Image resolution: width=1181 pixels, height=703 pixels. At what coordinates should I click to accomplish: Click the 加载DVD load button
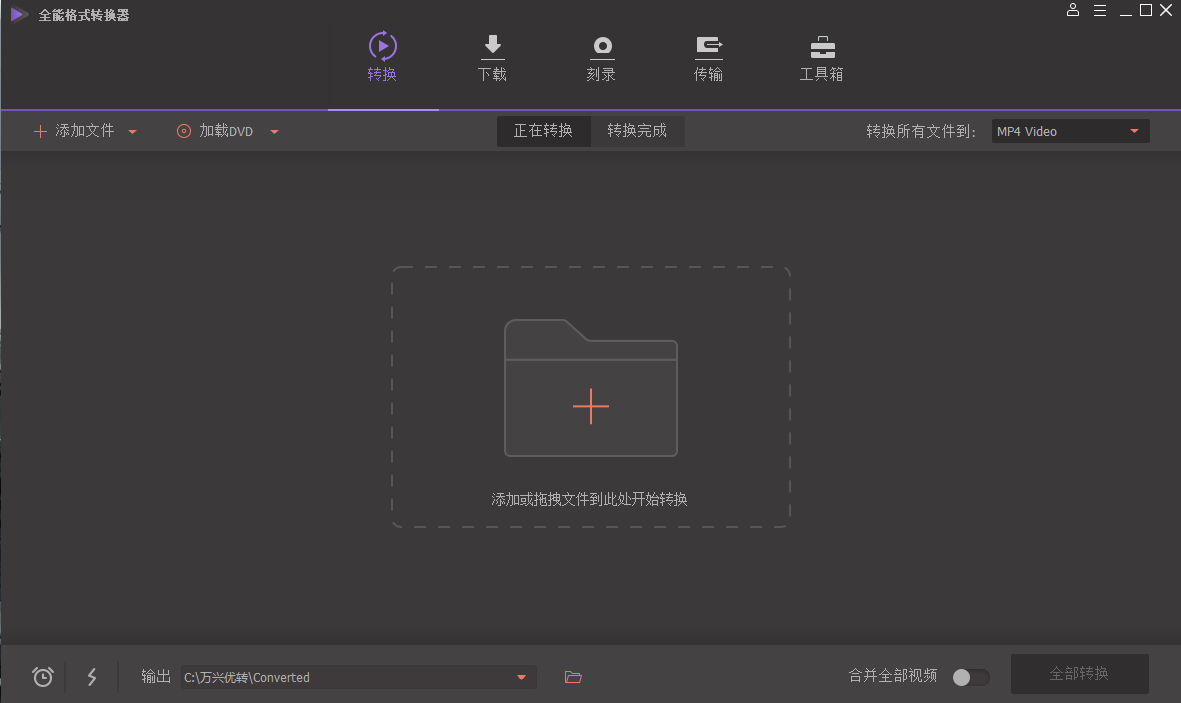point(215,131)
